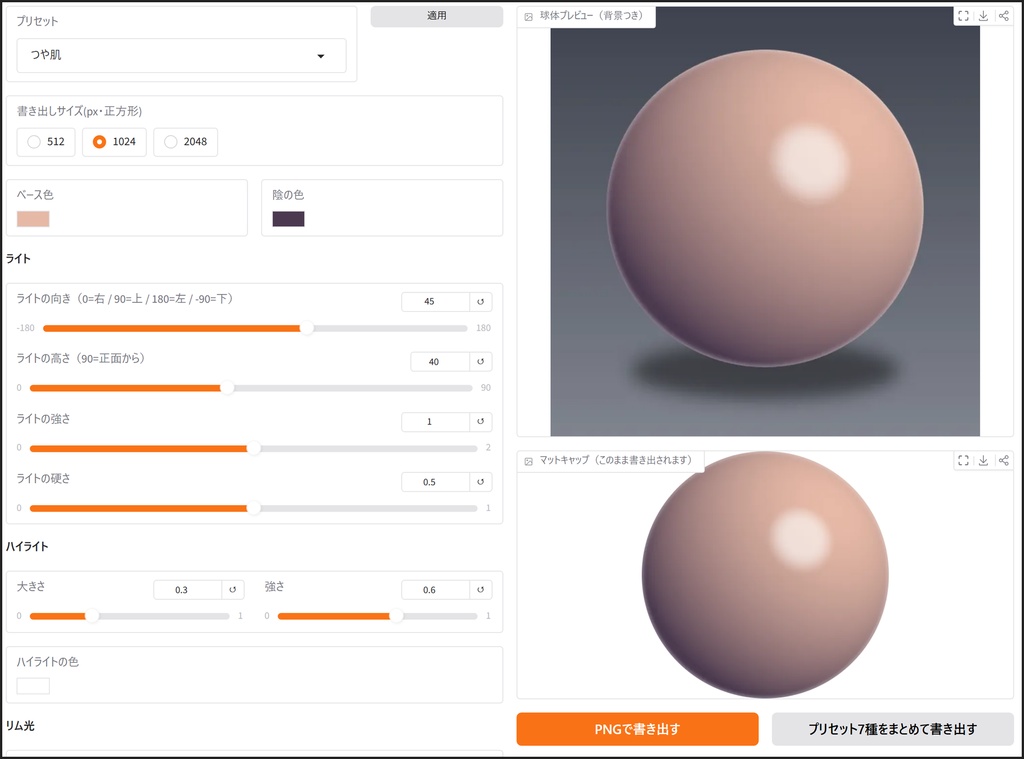1024x759 pixels.
Task: Open fullscreen view of 球体プレビュー image
Action: 963,16
